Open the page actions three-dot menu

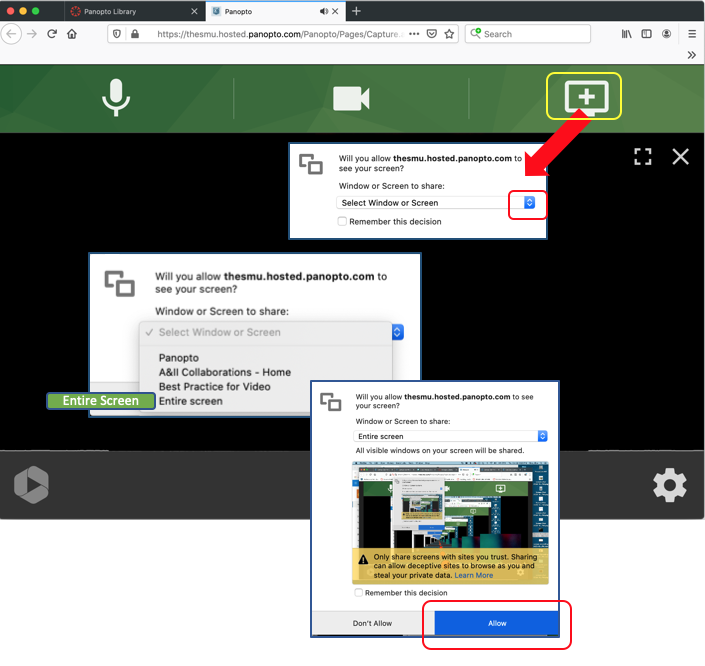(414, 34)
